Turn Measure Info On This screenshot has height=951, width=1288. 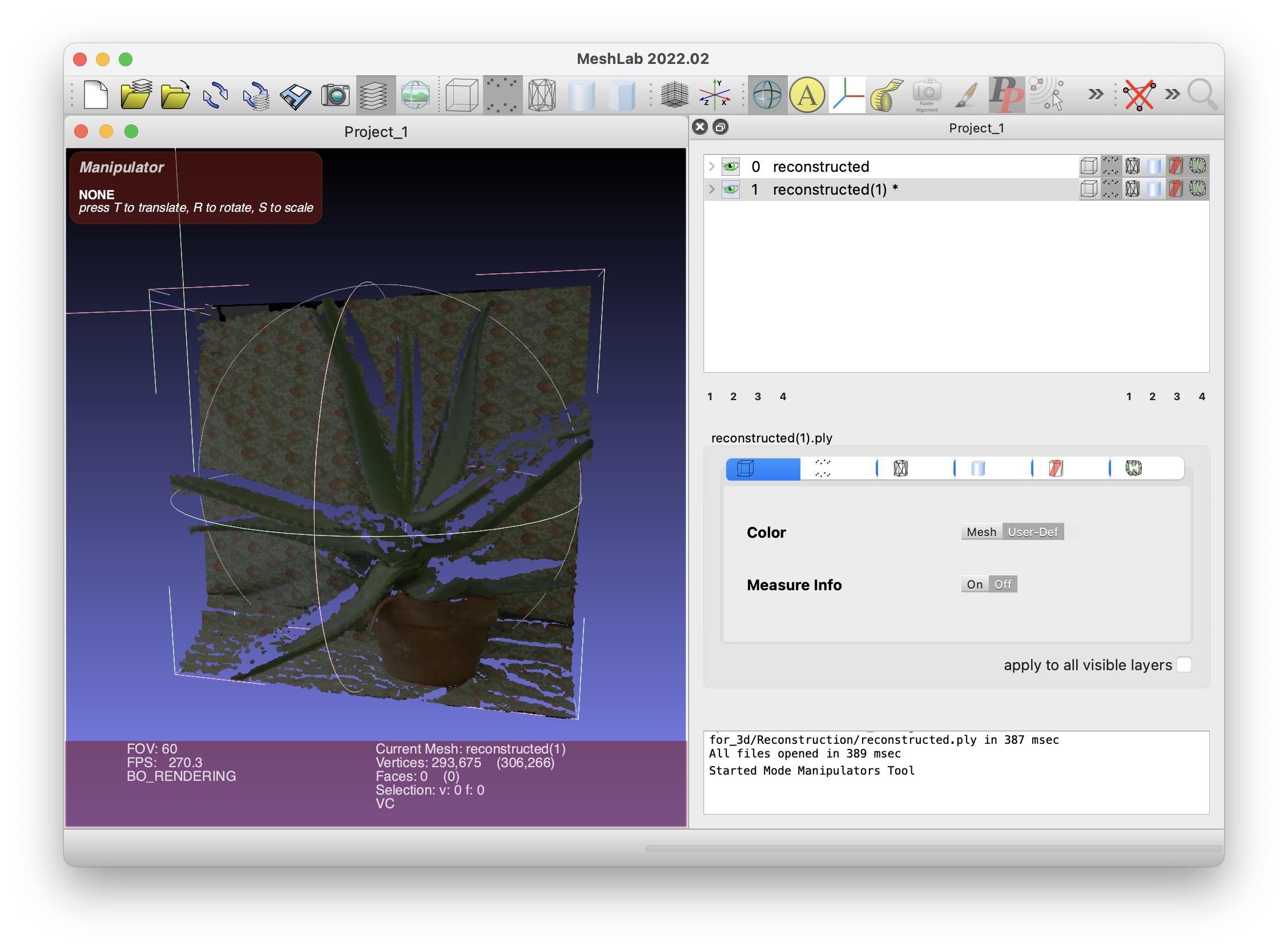[975, 585]
